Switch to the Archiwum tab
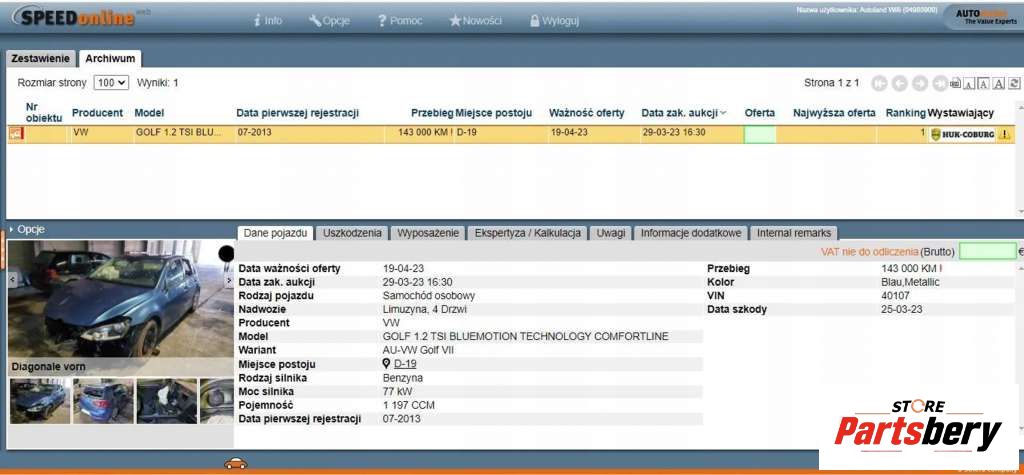This screenshot has height=475, width=1024. click(110, 58)
